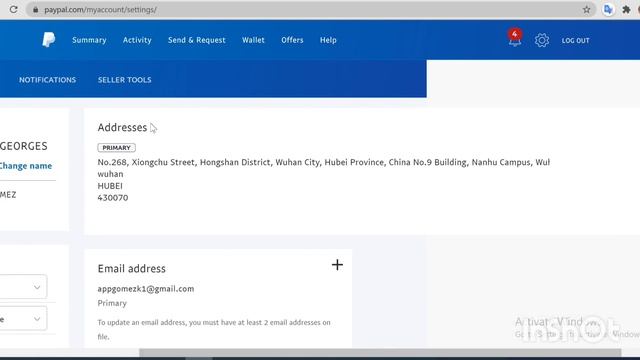Click the postal code 430070
This screenshot has height=360, width=640.
pos(113,198)
